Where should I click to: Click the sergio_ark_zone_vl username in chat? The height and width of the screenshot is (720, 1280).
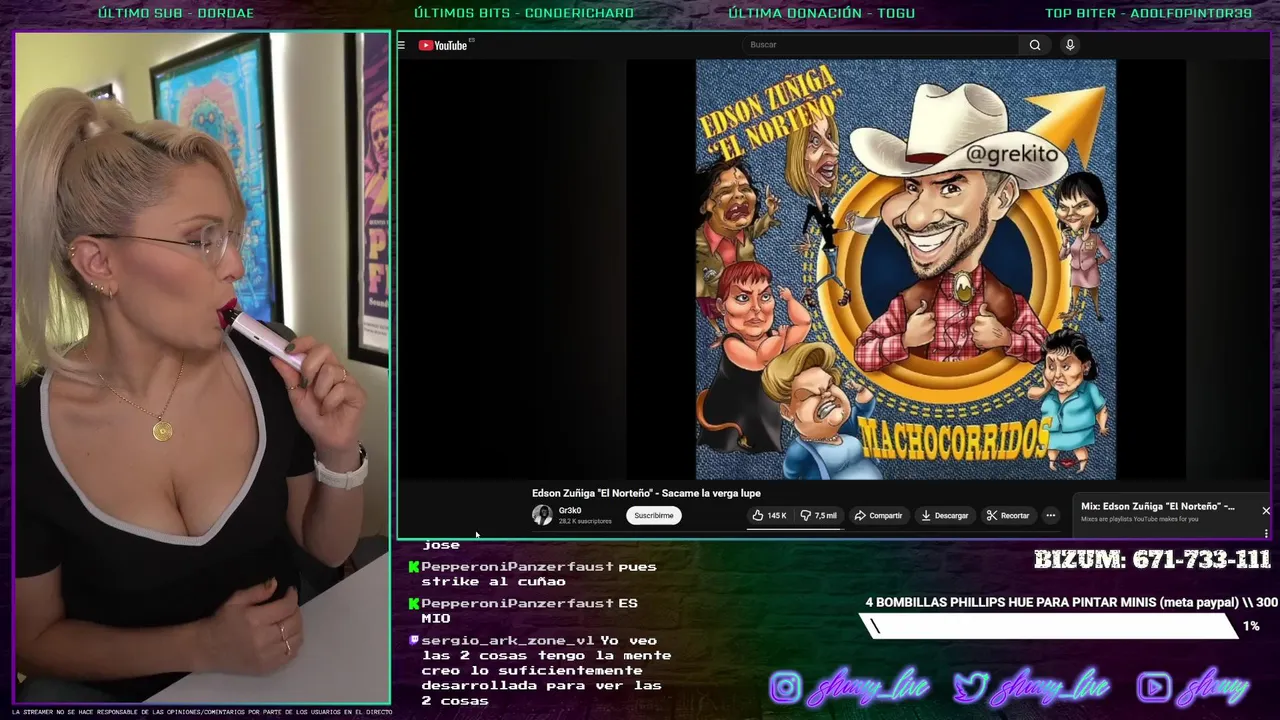point(508,640)
